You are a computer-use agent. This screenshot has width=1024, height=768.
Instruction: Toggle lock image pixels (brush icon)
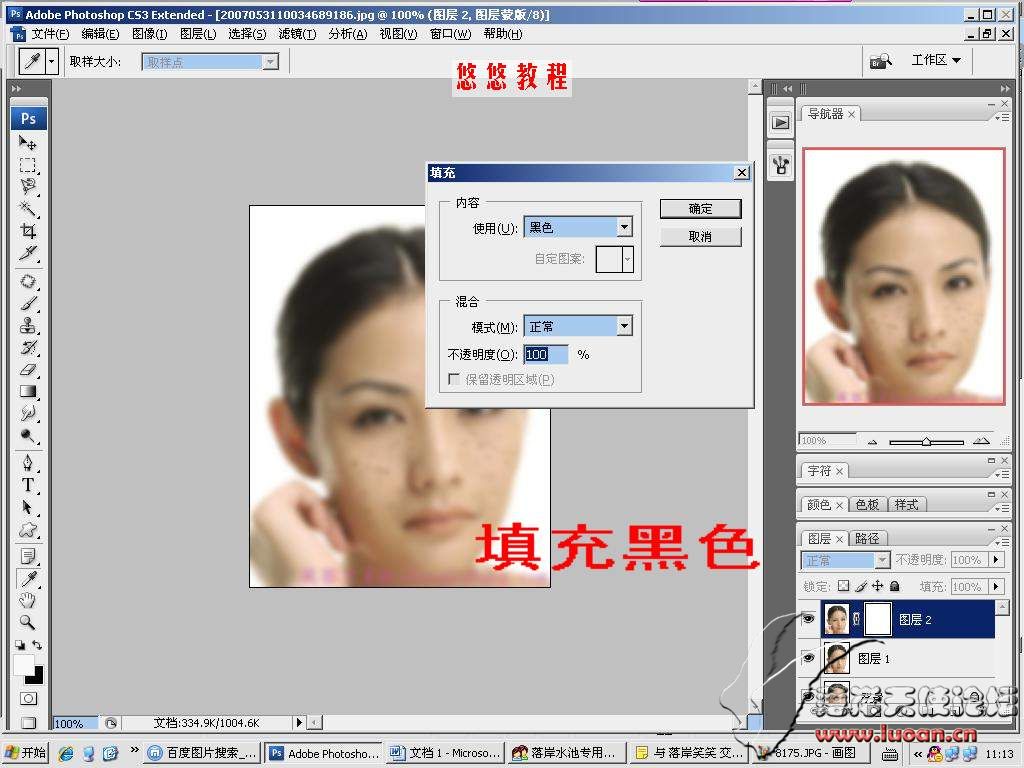coord(861,586)
